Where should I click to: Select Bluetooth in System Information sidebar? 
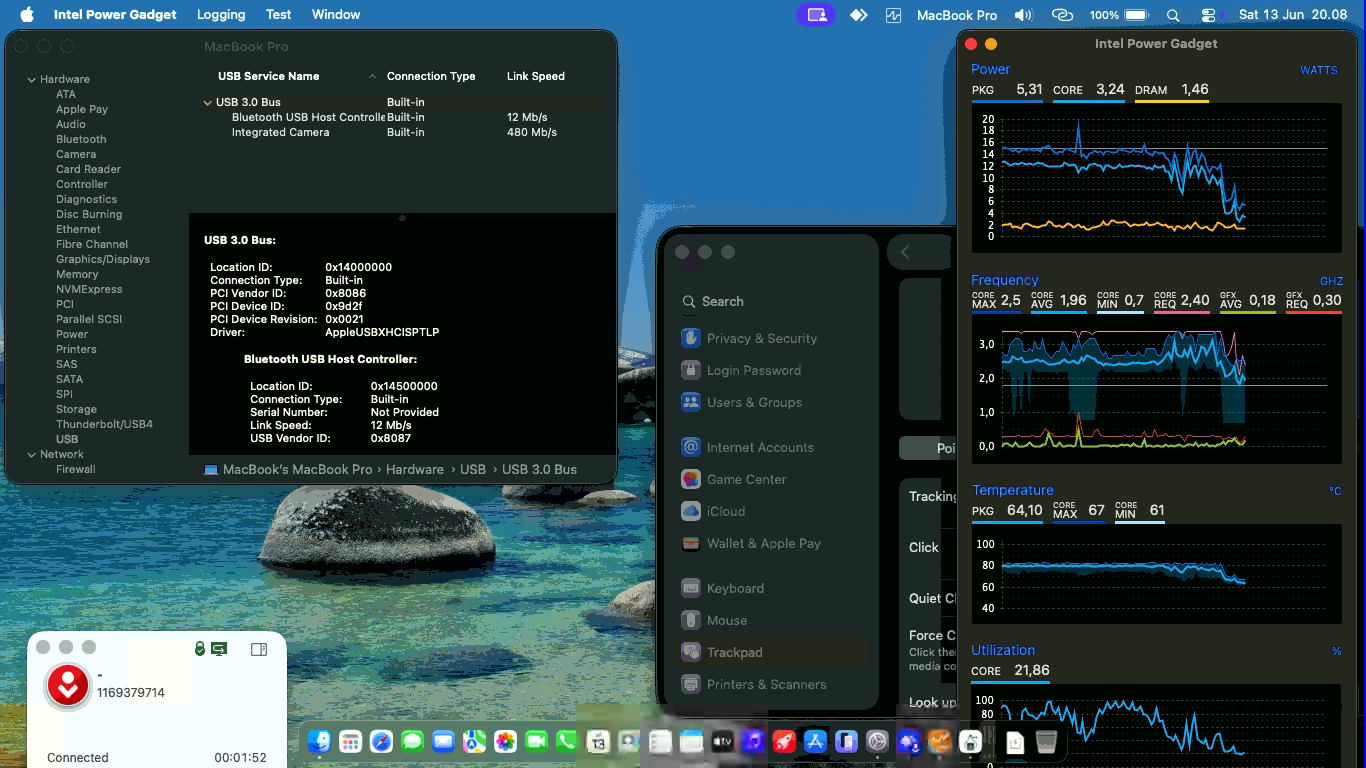81,139
